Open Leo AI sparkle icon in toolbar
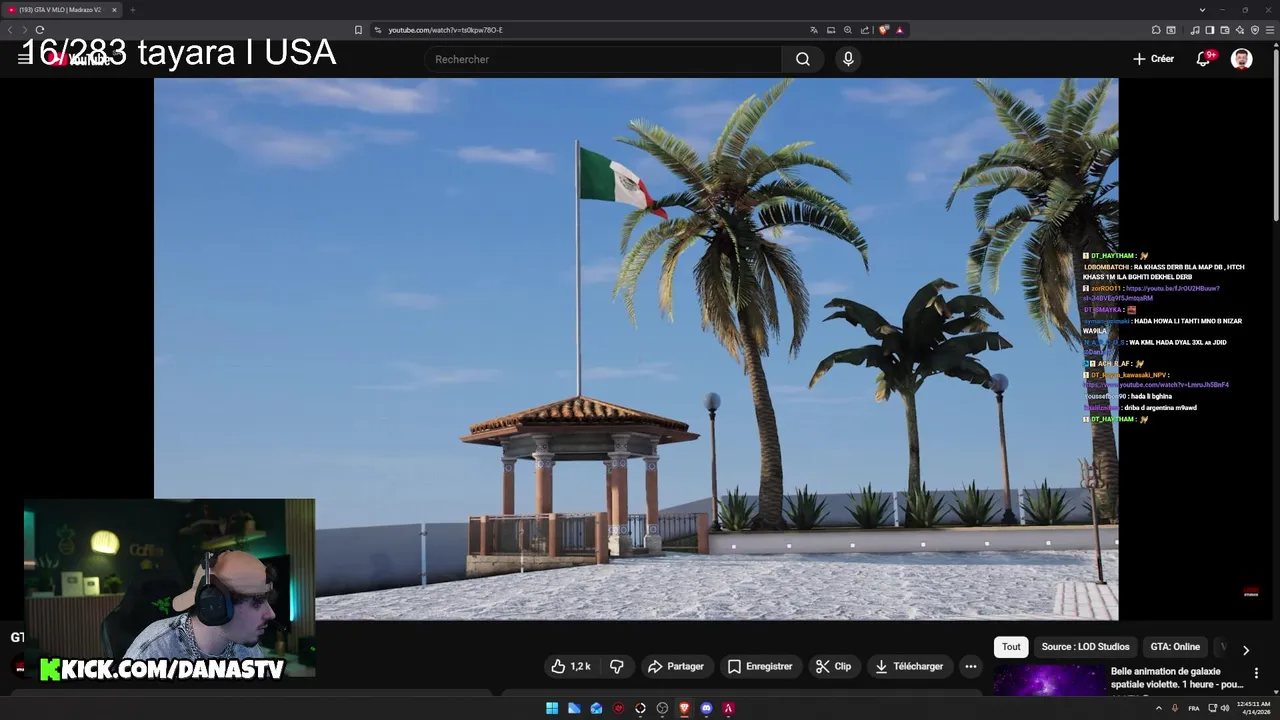 (1240, 30)
